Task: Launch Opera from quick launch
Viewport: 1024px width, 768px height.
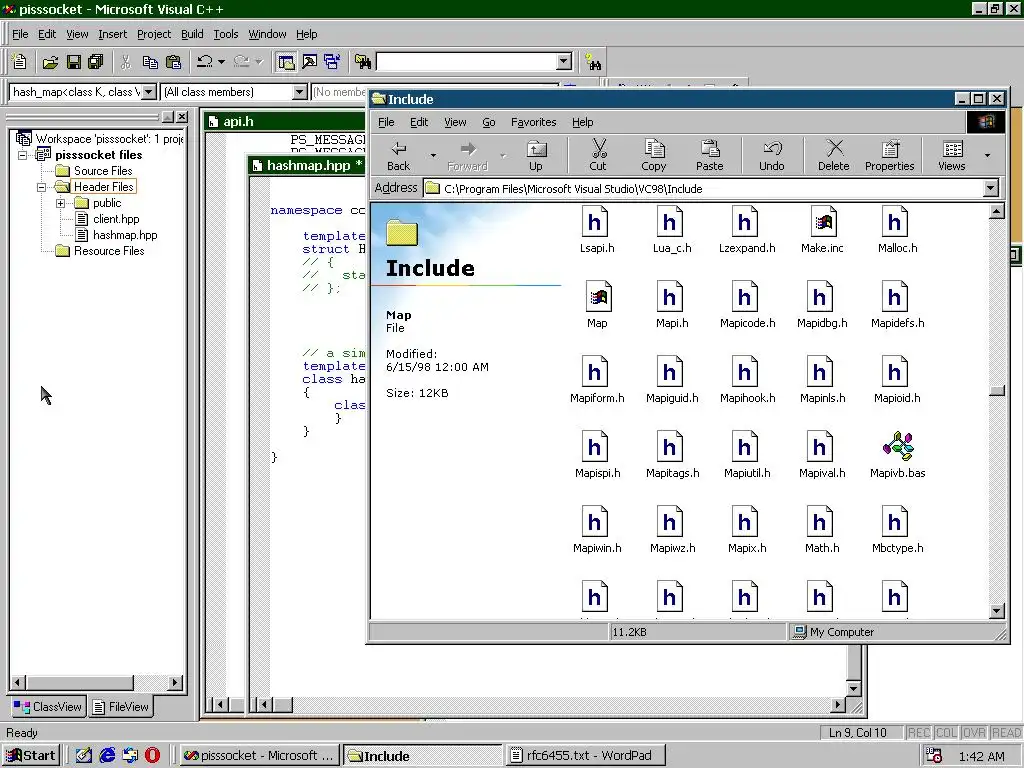Action: (x=152, y=756)
